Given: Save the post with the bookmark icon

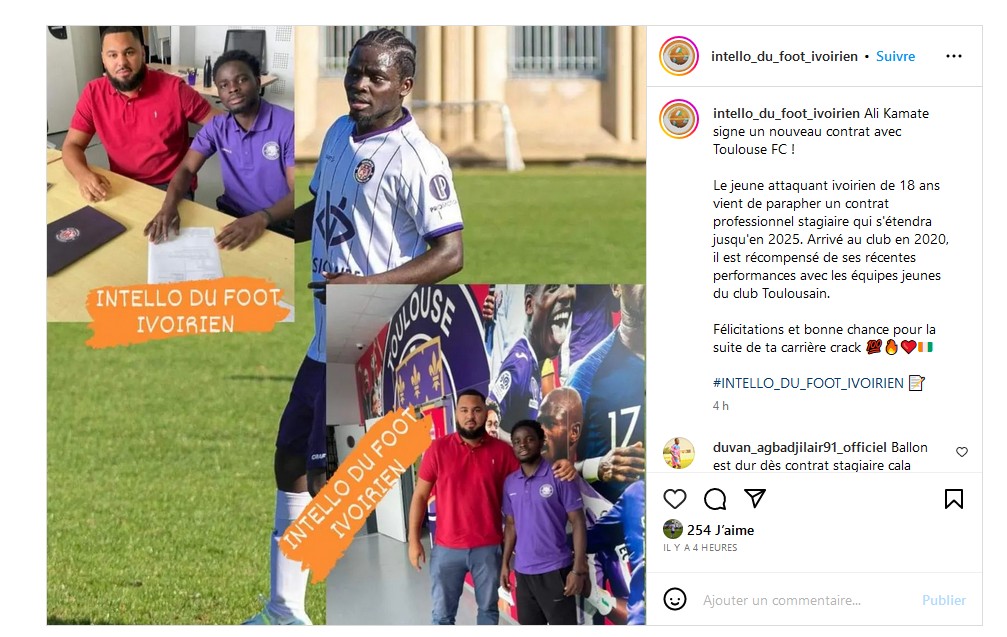Looking at the screenshot, I should (x=954, y=499).
